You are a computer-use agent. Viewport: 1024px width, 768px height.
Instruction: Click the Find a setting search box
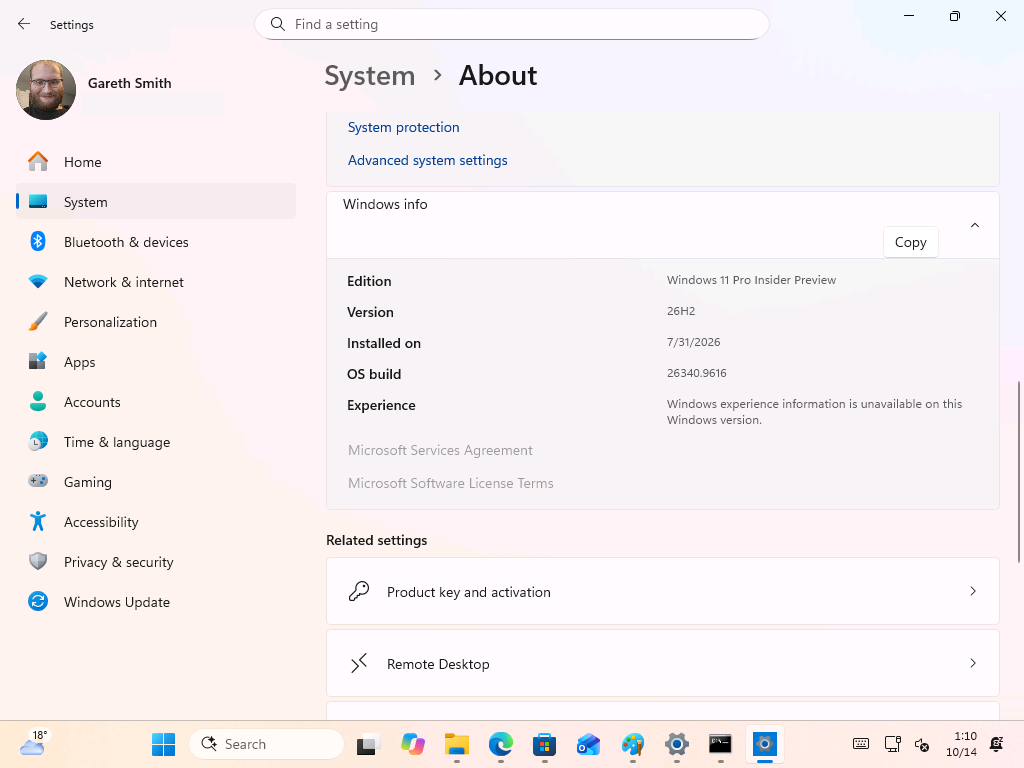(x=512, y=24)
